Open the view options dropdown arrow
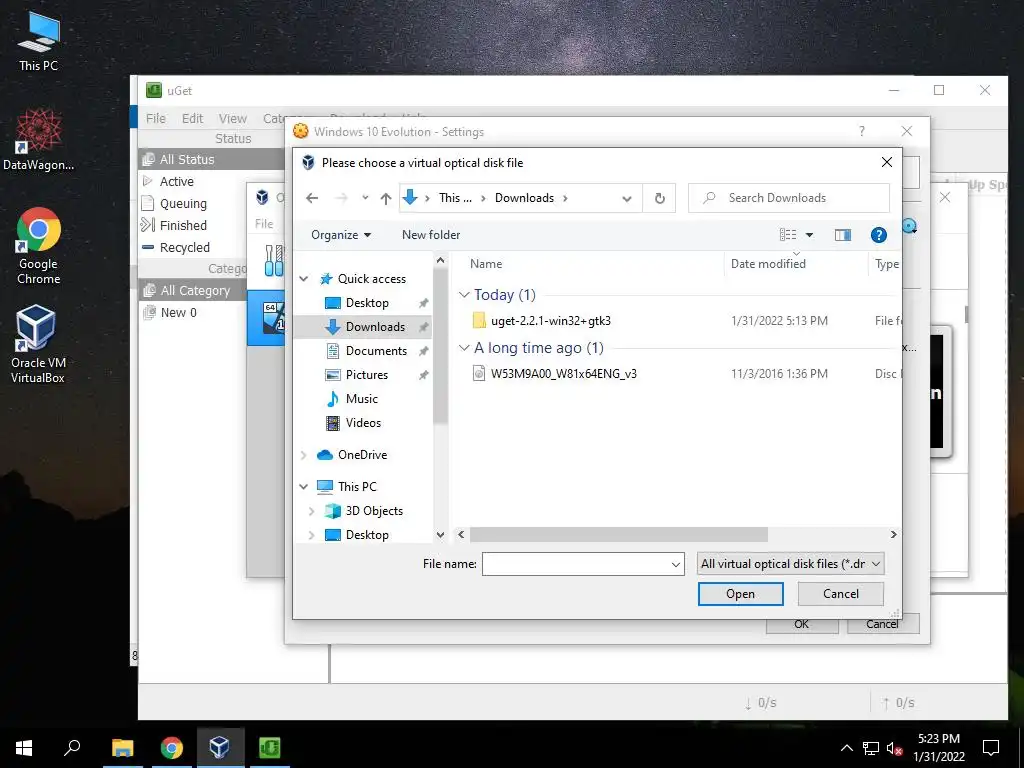1024x768 pixels. [x=809, y=235]
